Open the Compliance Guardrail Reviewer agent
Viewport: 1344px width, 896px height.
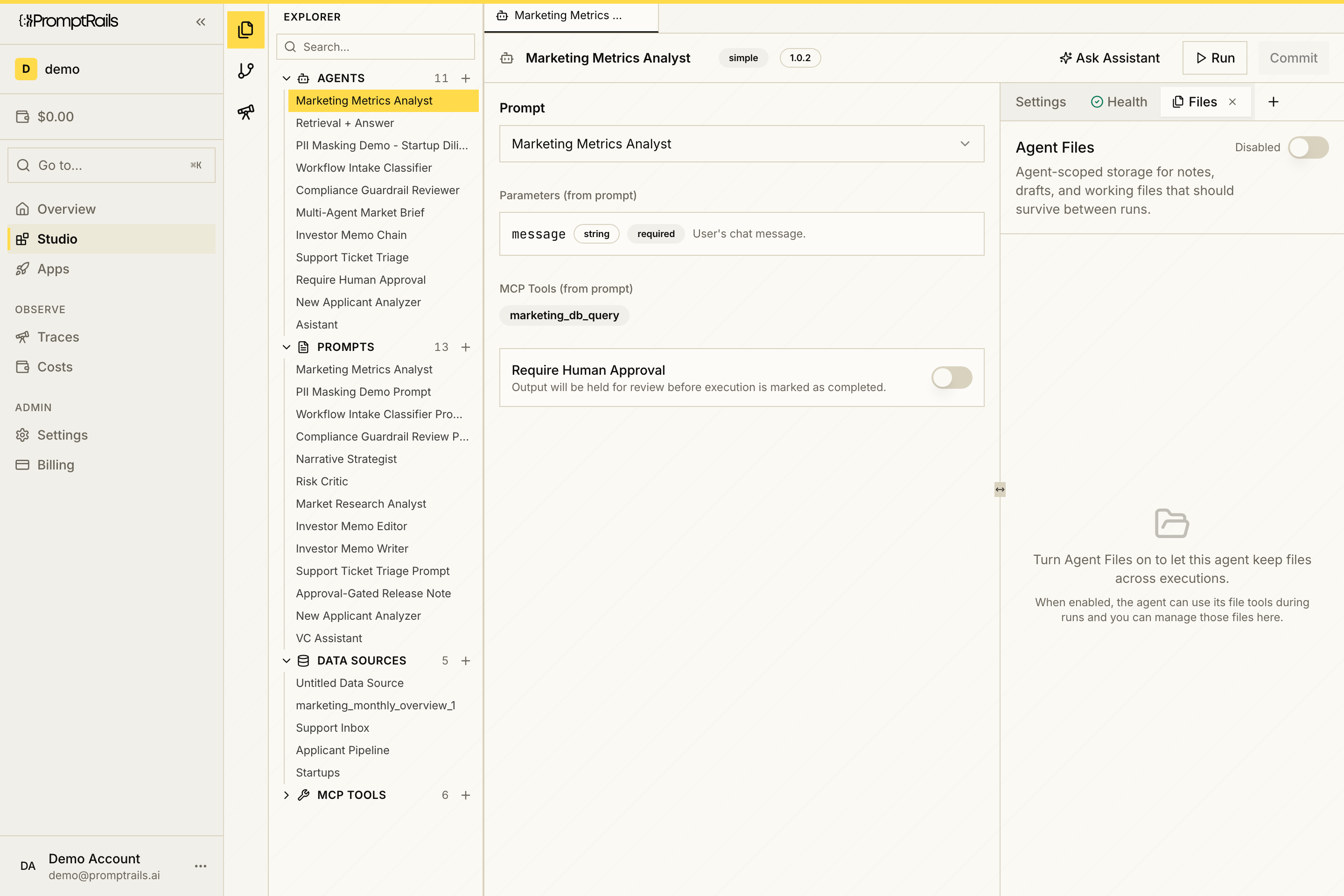coord(383,190)
